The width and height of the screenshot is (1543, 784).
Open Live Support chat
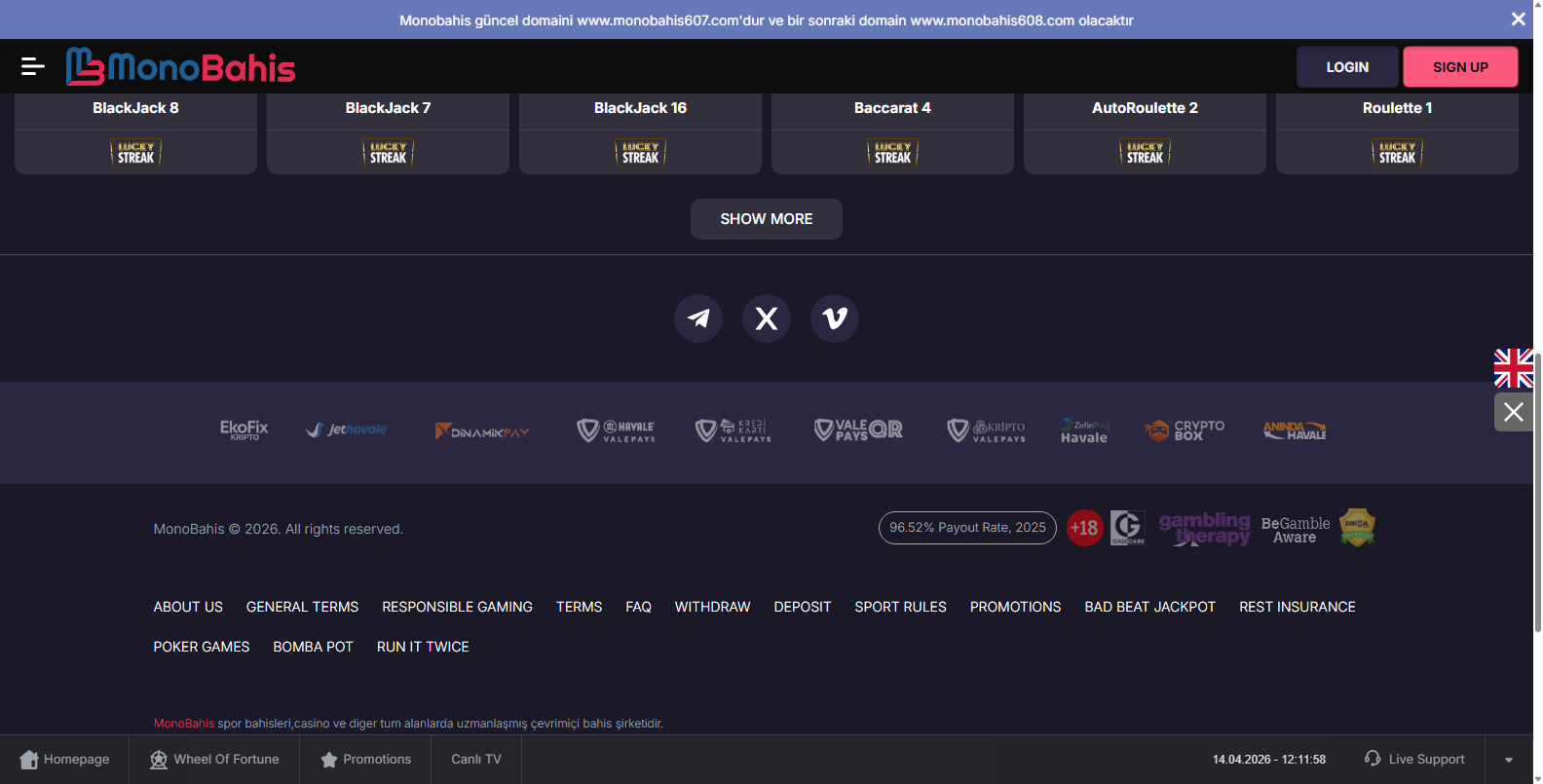1414,760
